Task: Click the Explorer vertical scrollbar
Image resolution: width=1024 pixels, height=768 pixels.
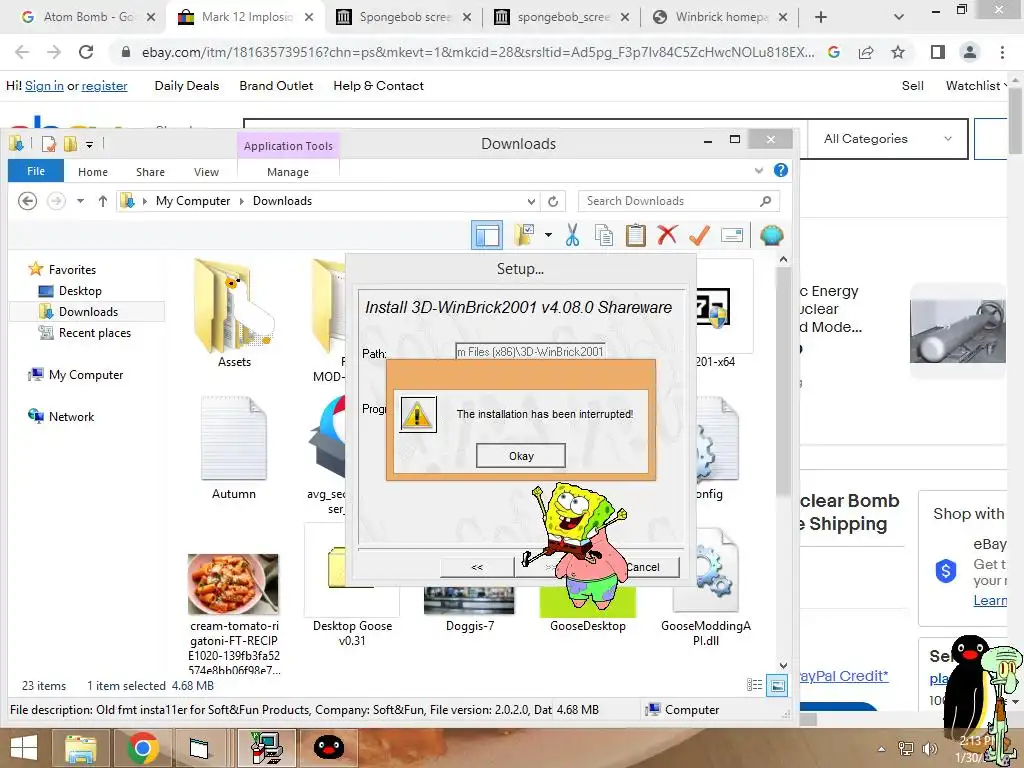Action: [x=784, y=379]
